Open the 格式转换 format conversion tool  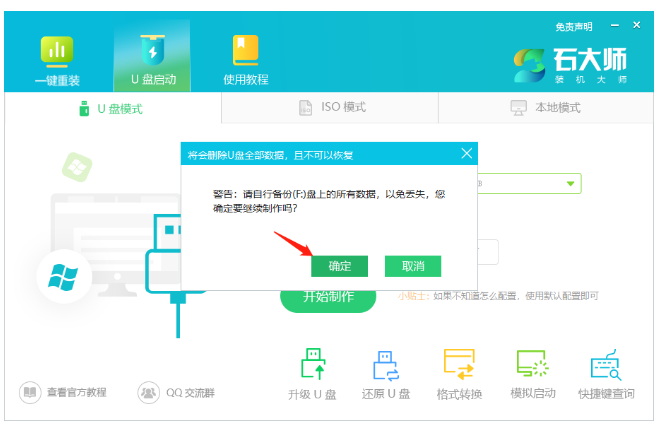point(459,374)
